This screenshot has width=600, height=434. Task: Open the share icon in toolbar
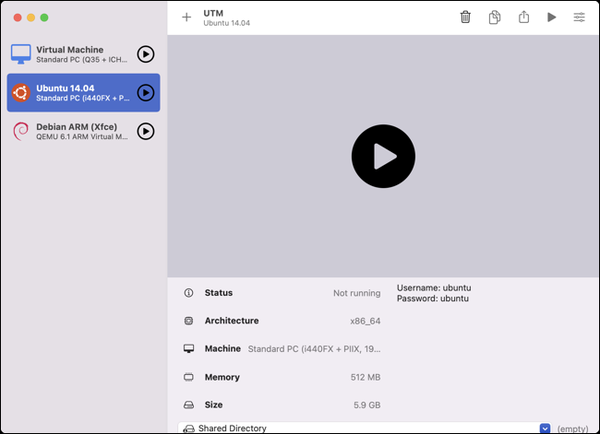point(523,17)
